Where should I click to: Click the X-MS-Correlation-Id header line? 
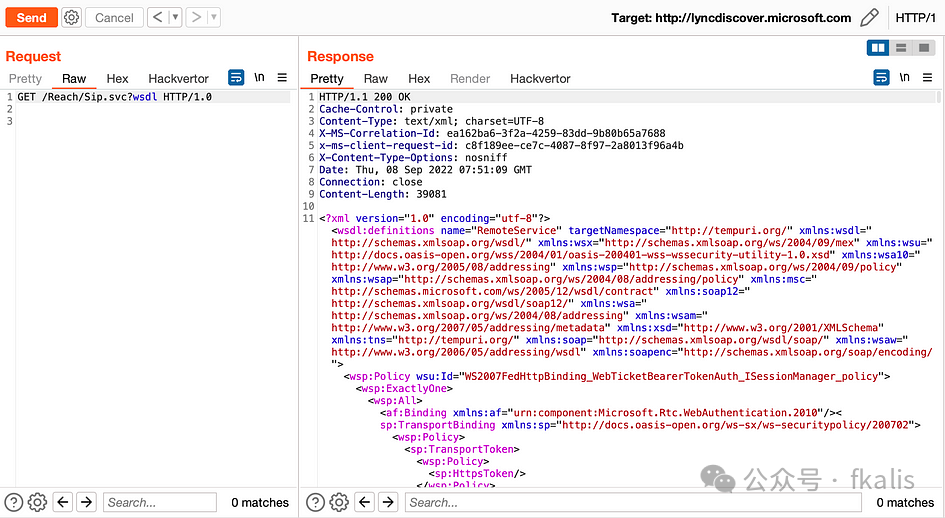click(x=492, y=133)
